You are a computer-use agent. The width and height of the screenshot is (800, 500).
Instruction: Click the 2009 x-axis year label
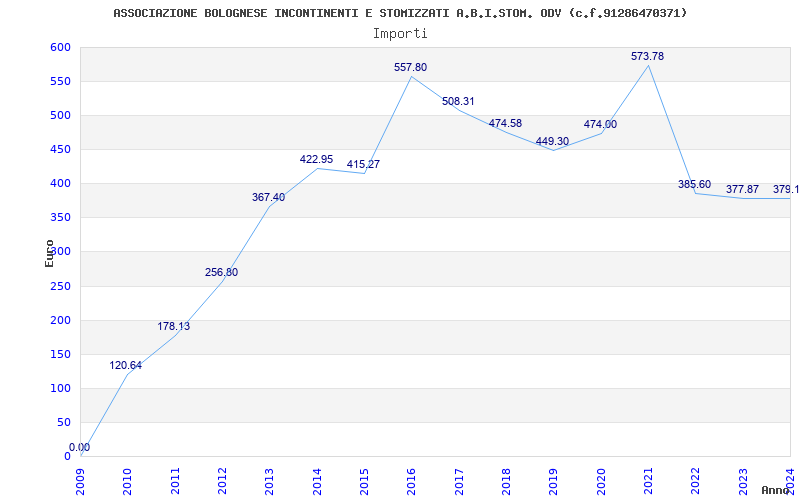tap(80, 481)
